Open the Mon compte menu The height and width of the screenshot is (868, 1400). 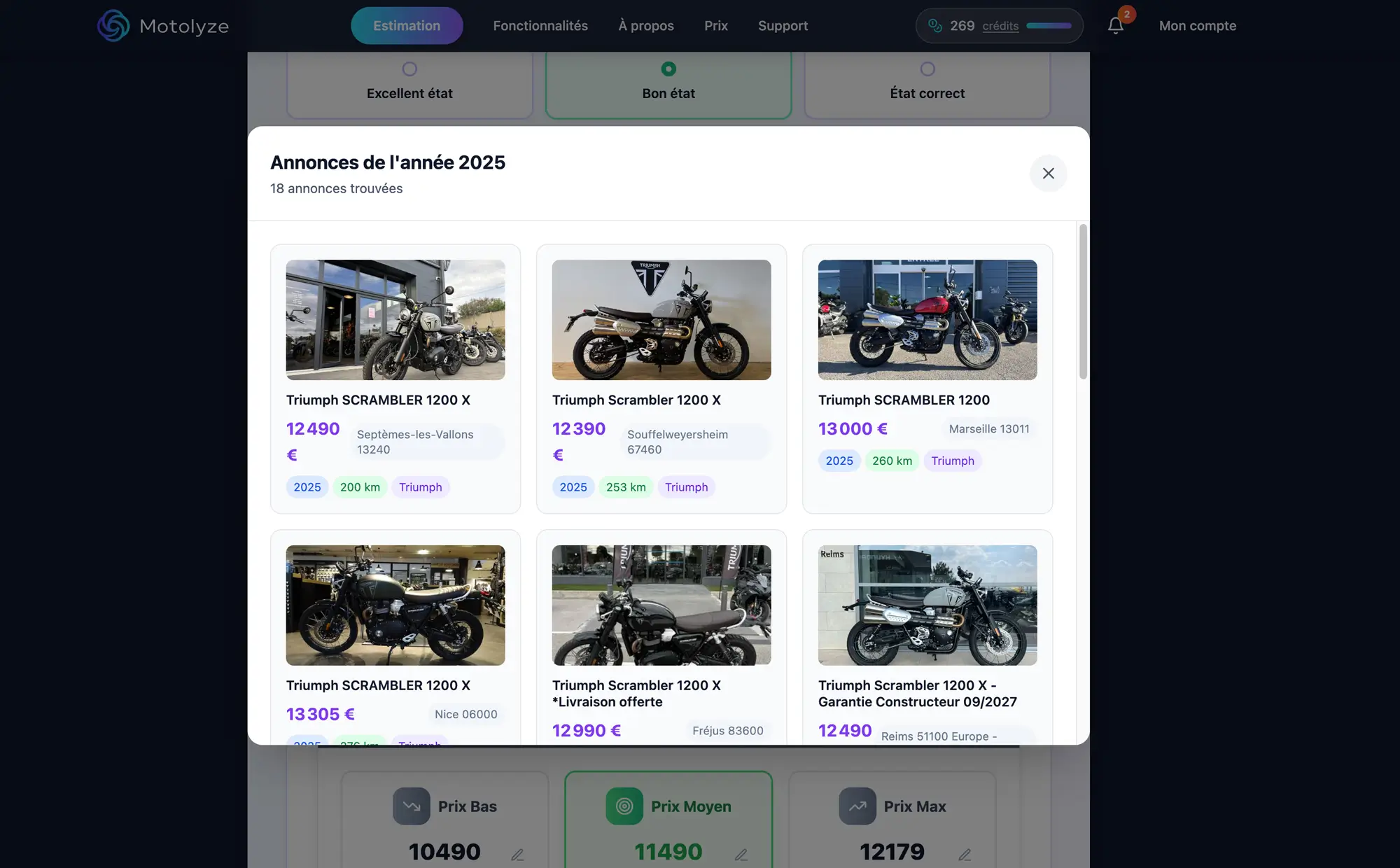pos(1198,25)
